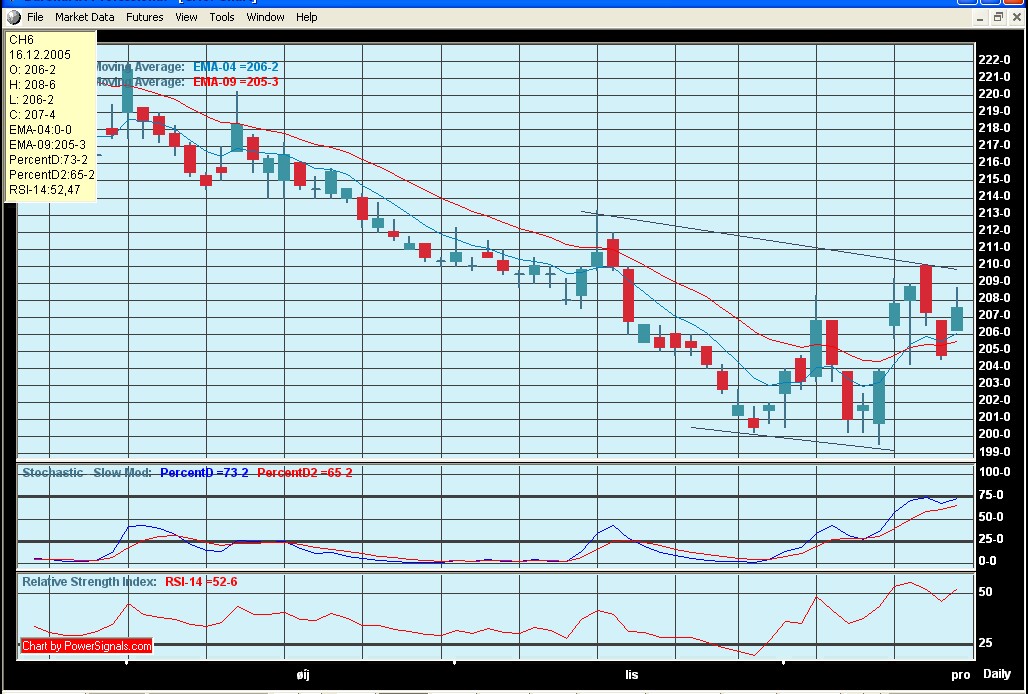
Task: Restore the inner chart window
Action: (998, 17)
